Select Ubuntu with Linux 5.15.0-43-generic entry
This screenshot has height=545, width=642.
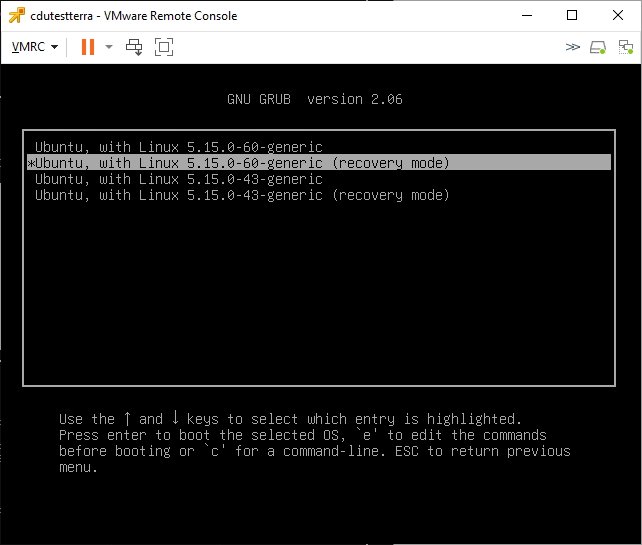tap(178, 179)
